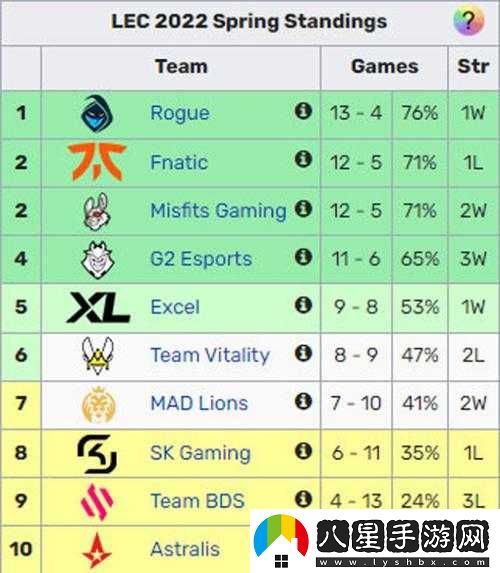Click the Rogue team logo
This screenshot has width=500, height=573.
97,113
